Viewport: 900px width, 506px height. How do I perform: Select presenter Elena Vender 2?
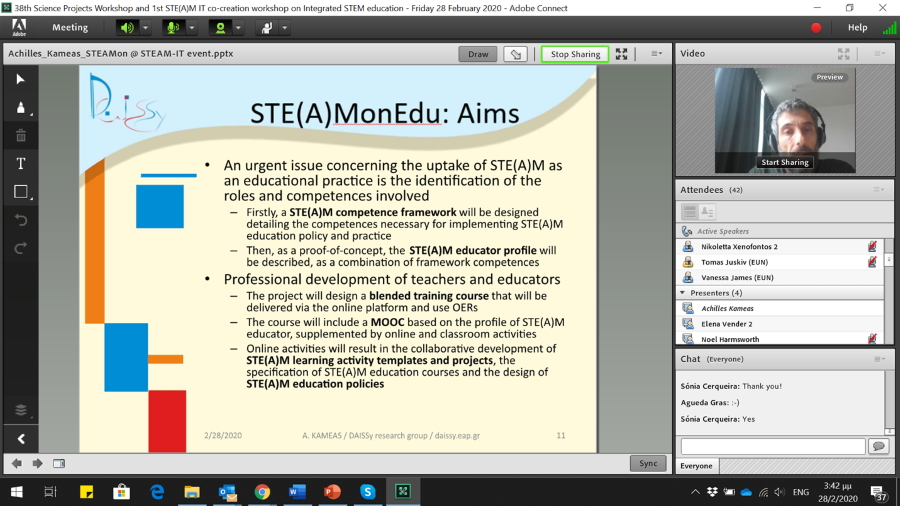tap(781, 324)
